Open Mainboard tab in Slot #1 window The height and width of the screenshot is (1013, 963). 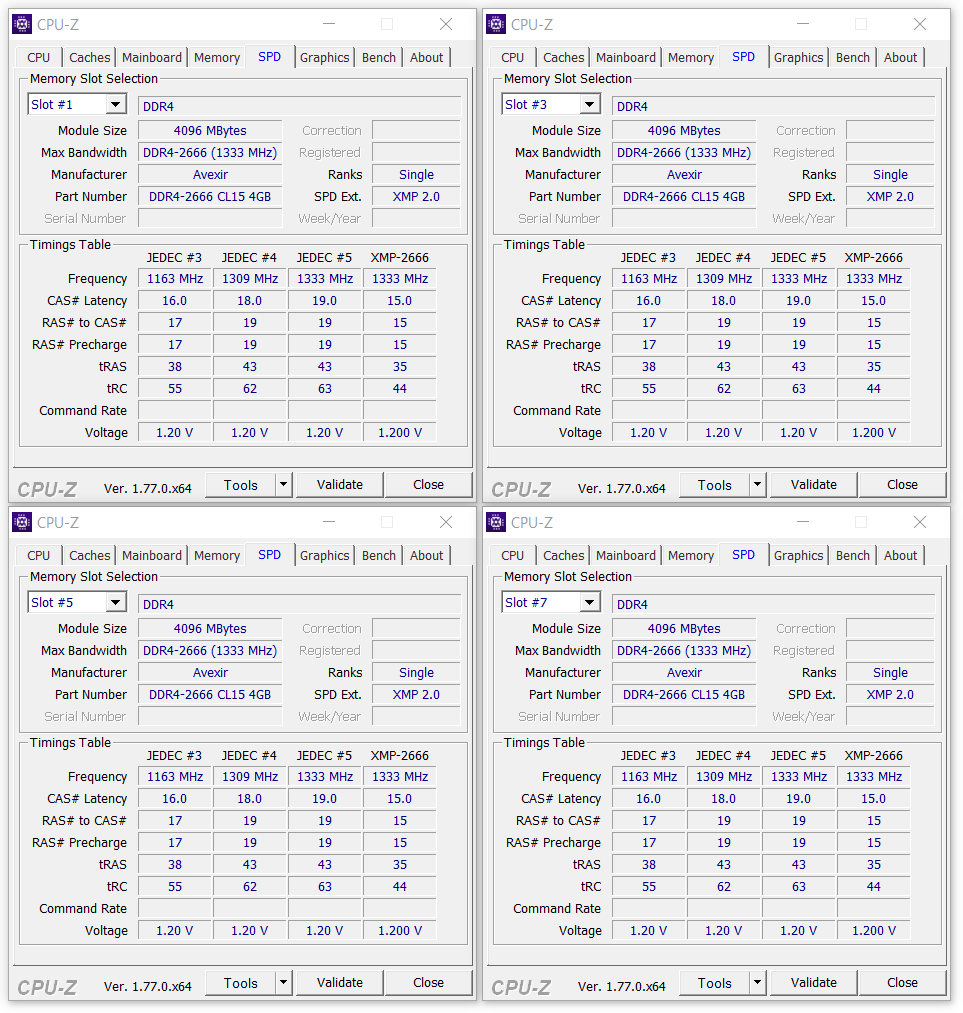(x=152, y=57)
